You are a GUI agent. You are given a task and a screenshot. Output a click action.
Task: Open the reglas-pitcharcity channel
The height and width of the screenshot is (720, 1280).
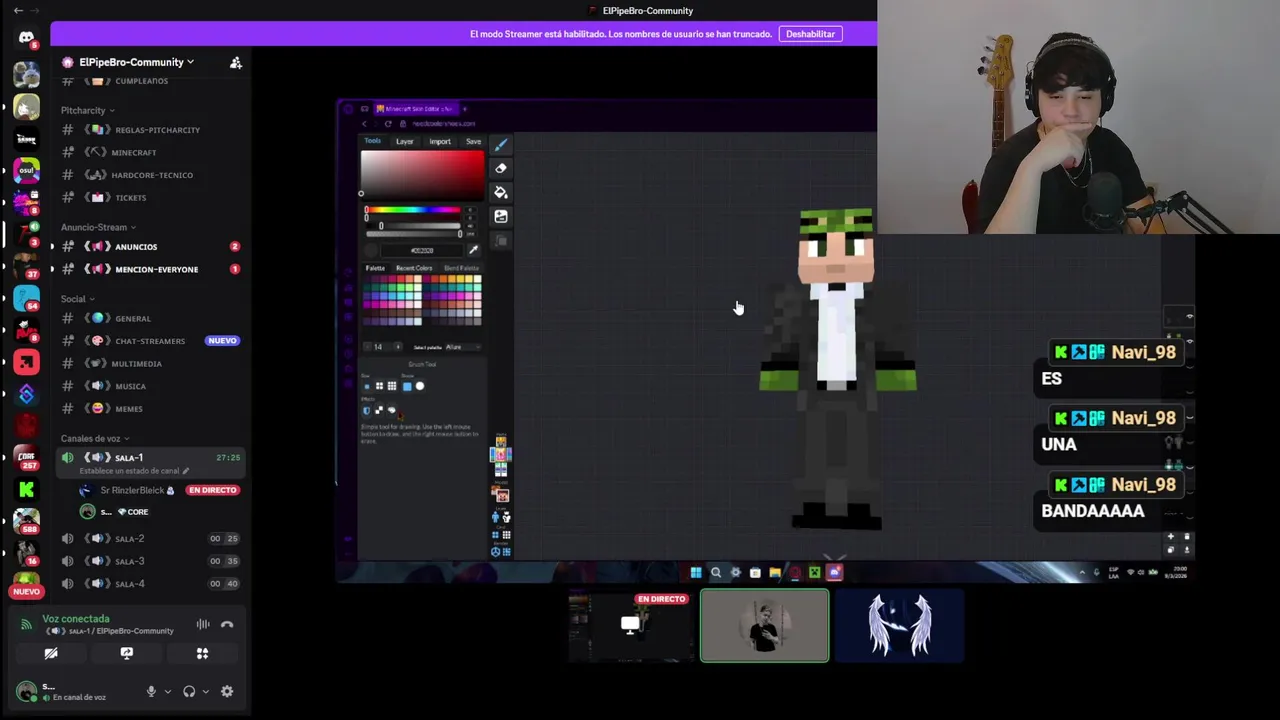pos(150,130)
